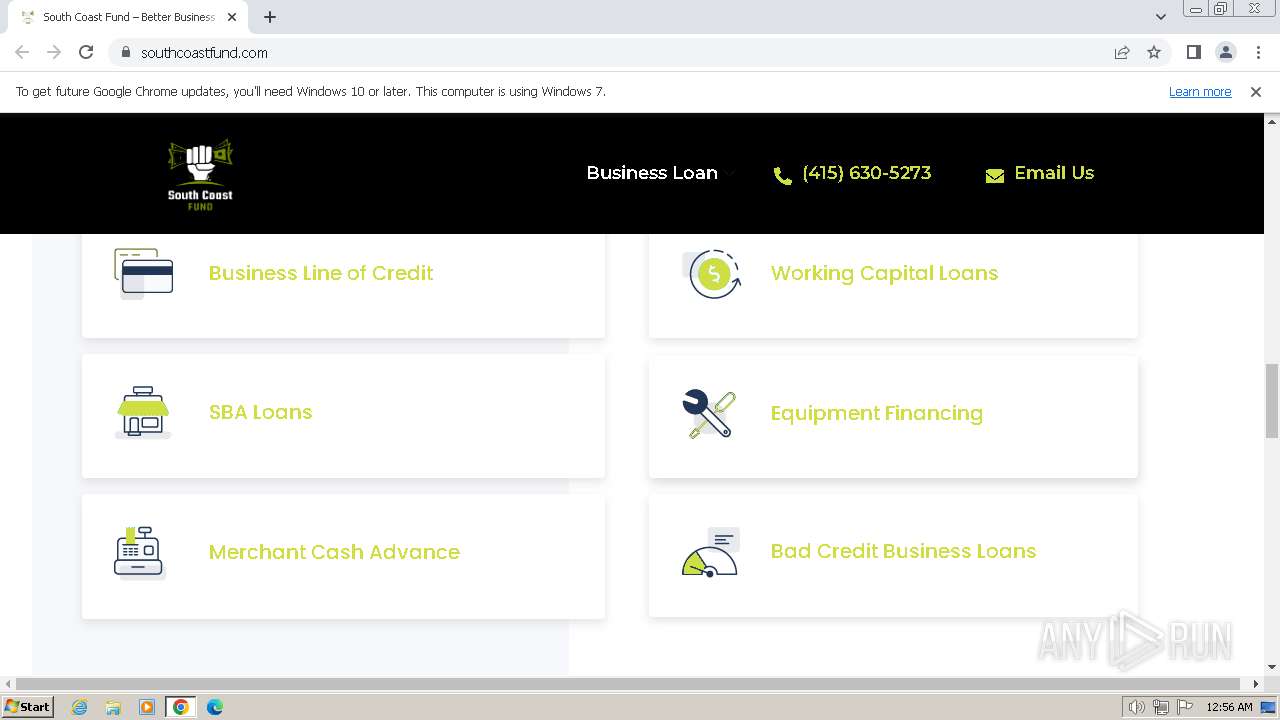
Task: Click the envelope icon near Email Us
Action: click(x=995, y=176)
